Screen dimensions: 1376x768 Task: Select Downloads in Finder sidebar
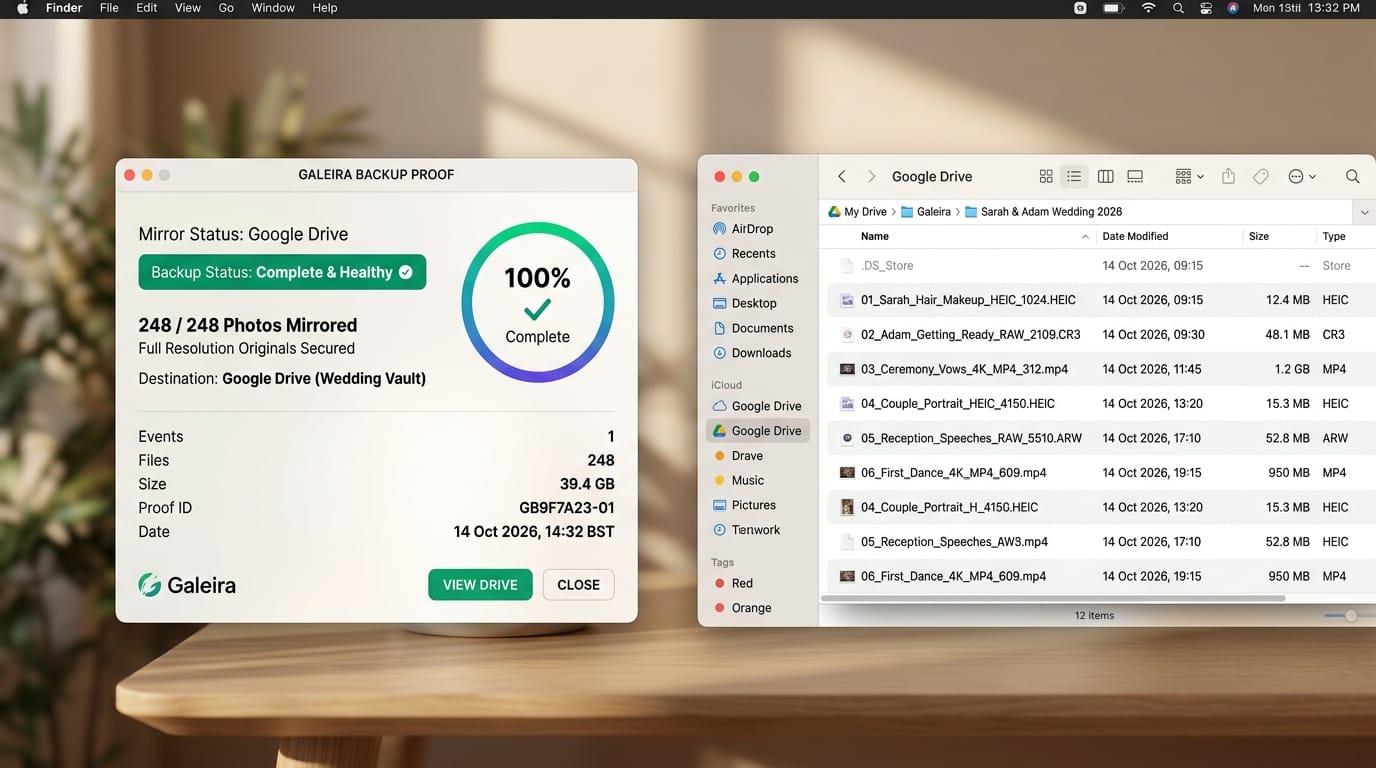pos(751,353)
